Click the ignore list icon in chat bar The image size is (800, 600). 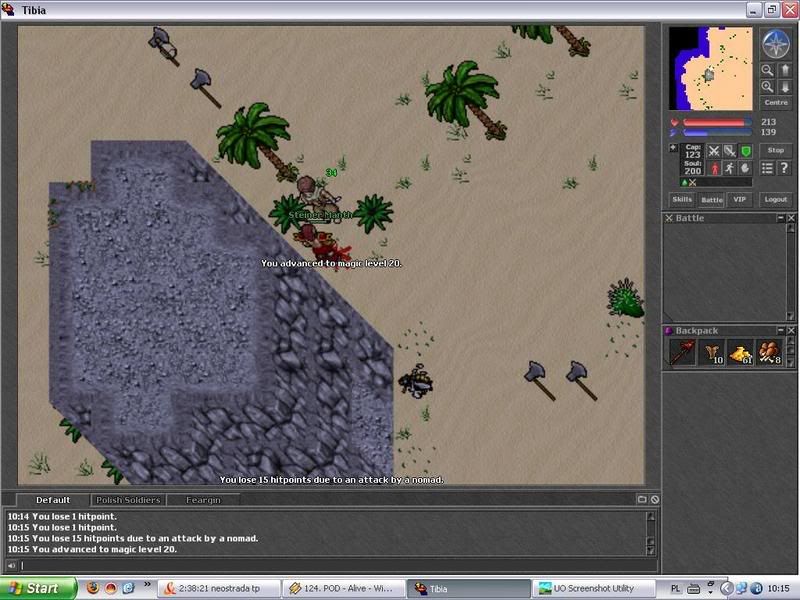pyautogui.click(x=655, y=499)
